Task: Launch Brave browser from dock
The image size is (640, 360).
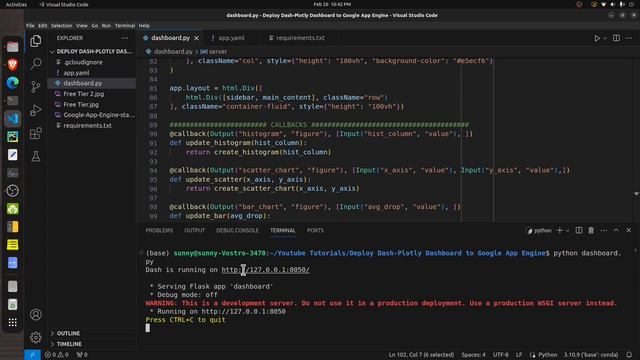Action: pos(13,64)
